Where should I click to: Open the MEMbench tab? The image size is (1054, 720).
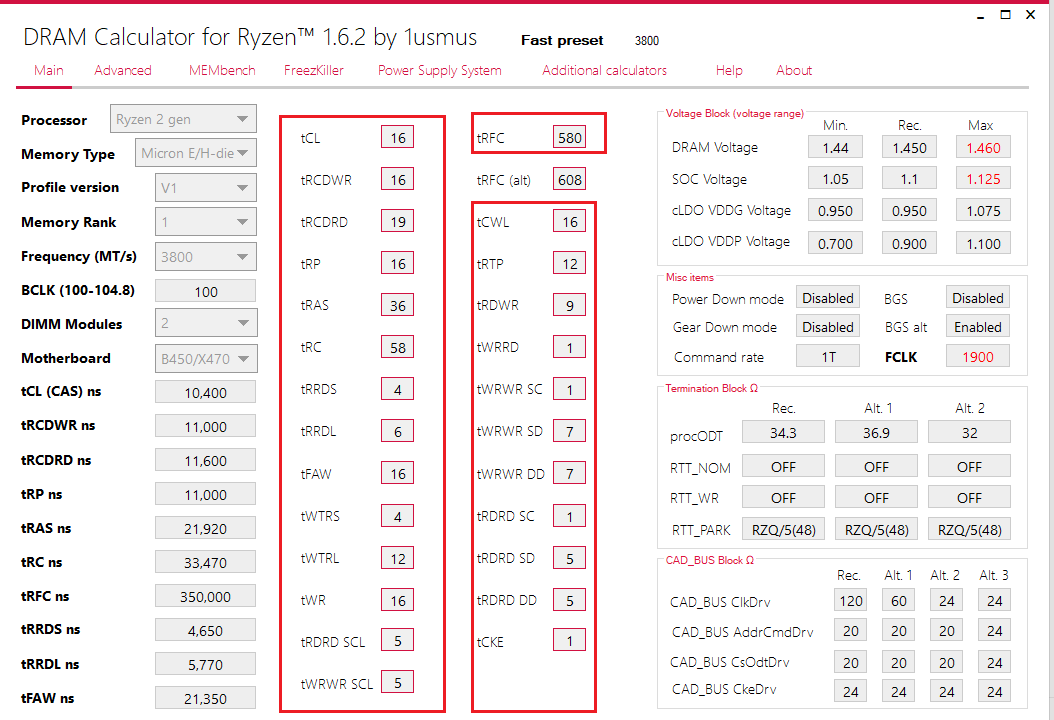click(222, 71)
